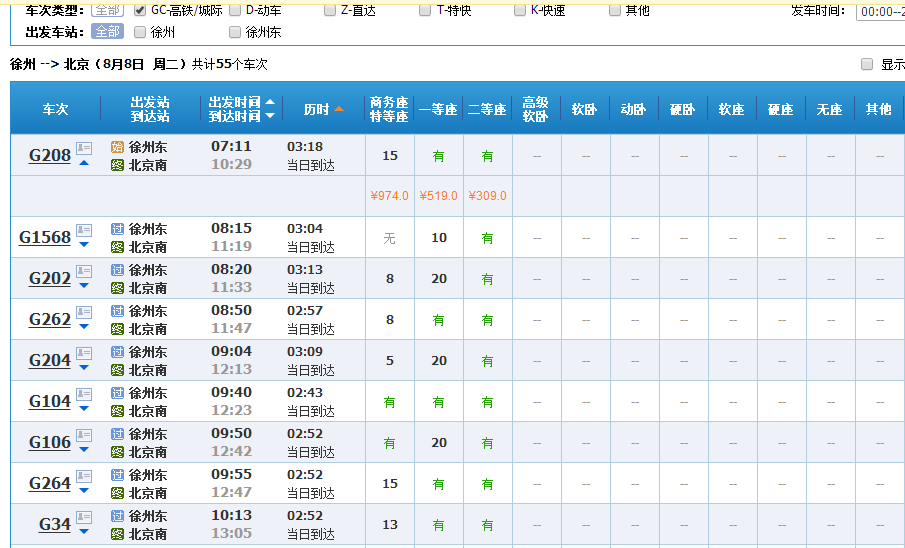Open train G264 details link
Viewport: 905px width, 548px height.
(x=50, y=483)
